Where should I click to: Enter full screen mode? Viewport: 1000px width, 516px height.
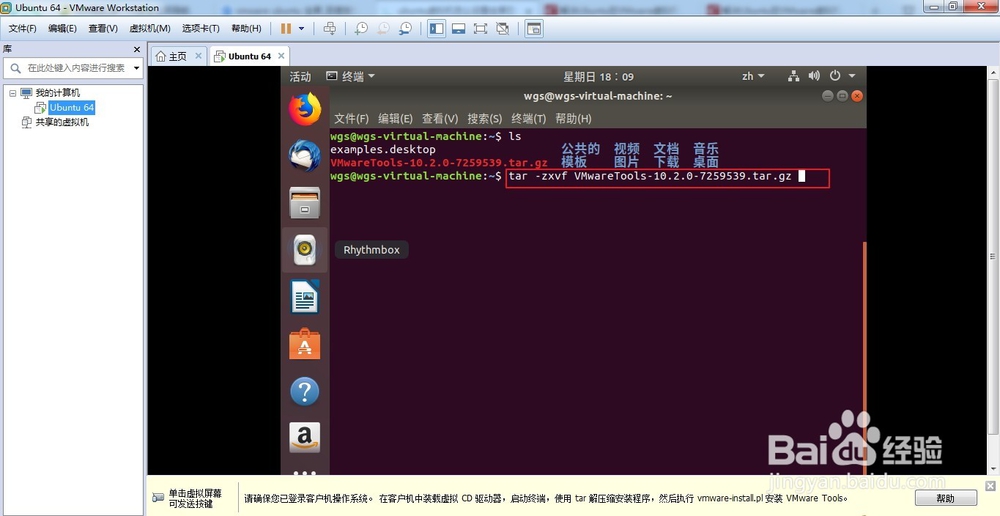coord(480,29)
